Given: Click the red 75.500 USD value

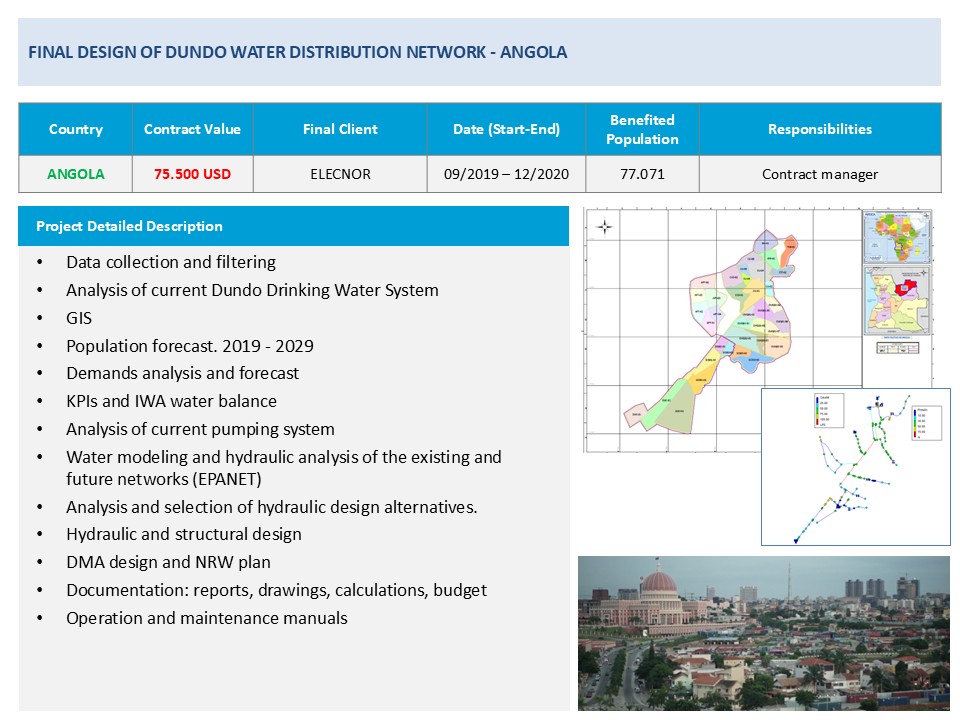Looking at the screenshot, I should (x=192, y=174).
